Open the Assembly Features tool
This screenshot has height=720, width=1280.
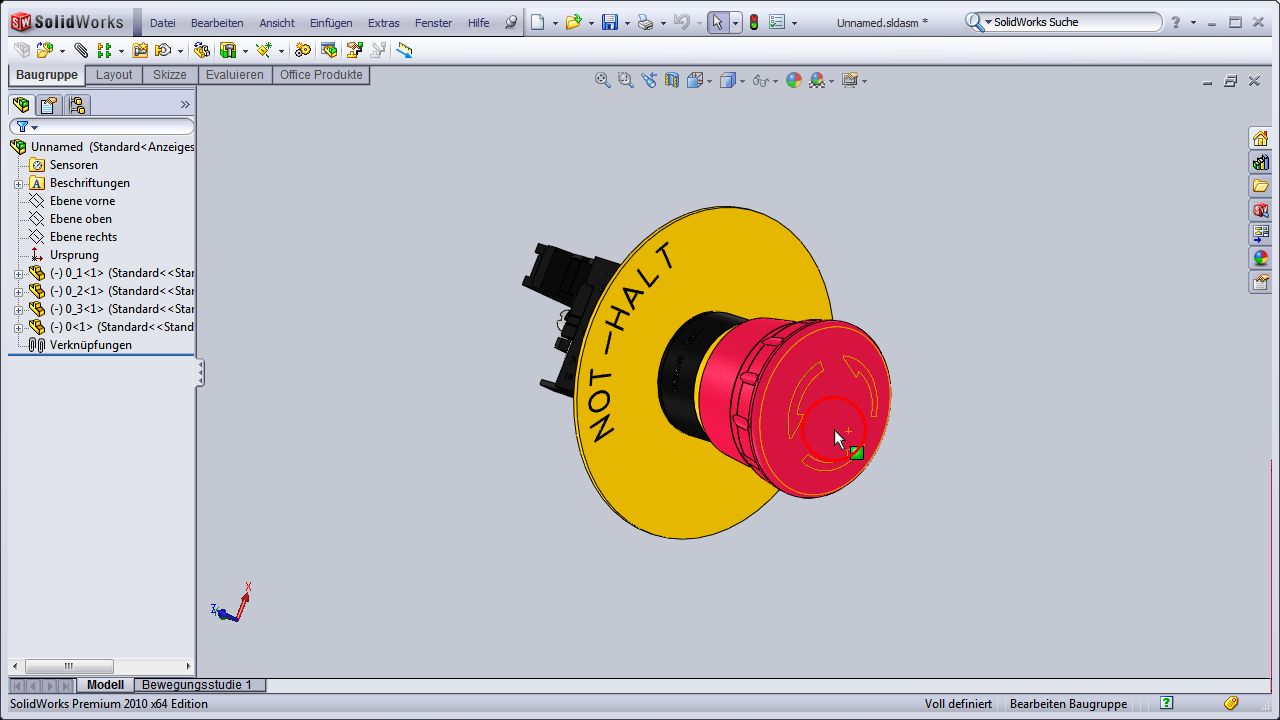[x=228, y=50]
